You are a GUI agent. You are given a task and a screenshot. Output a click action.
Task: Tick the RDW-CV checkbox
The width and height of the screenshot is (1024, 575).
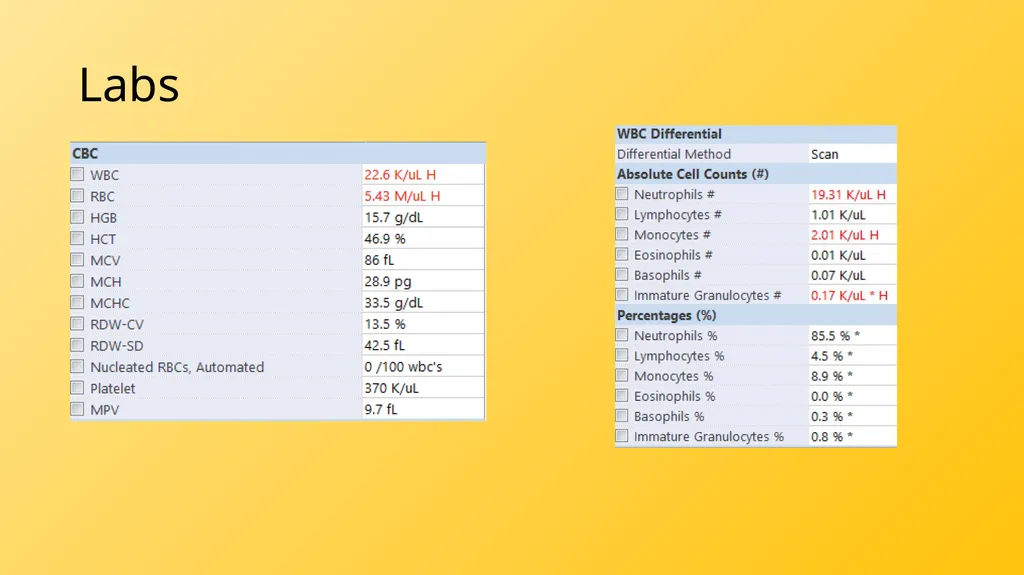[77, 324]
